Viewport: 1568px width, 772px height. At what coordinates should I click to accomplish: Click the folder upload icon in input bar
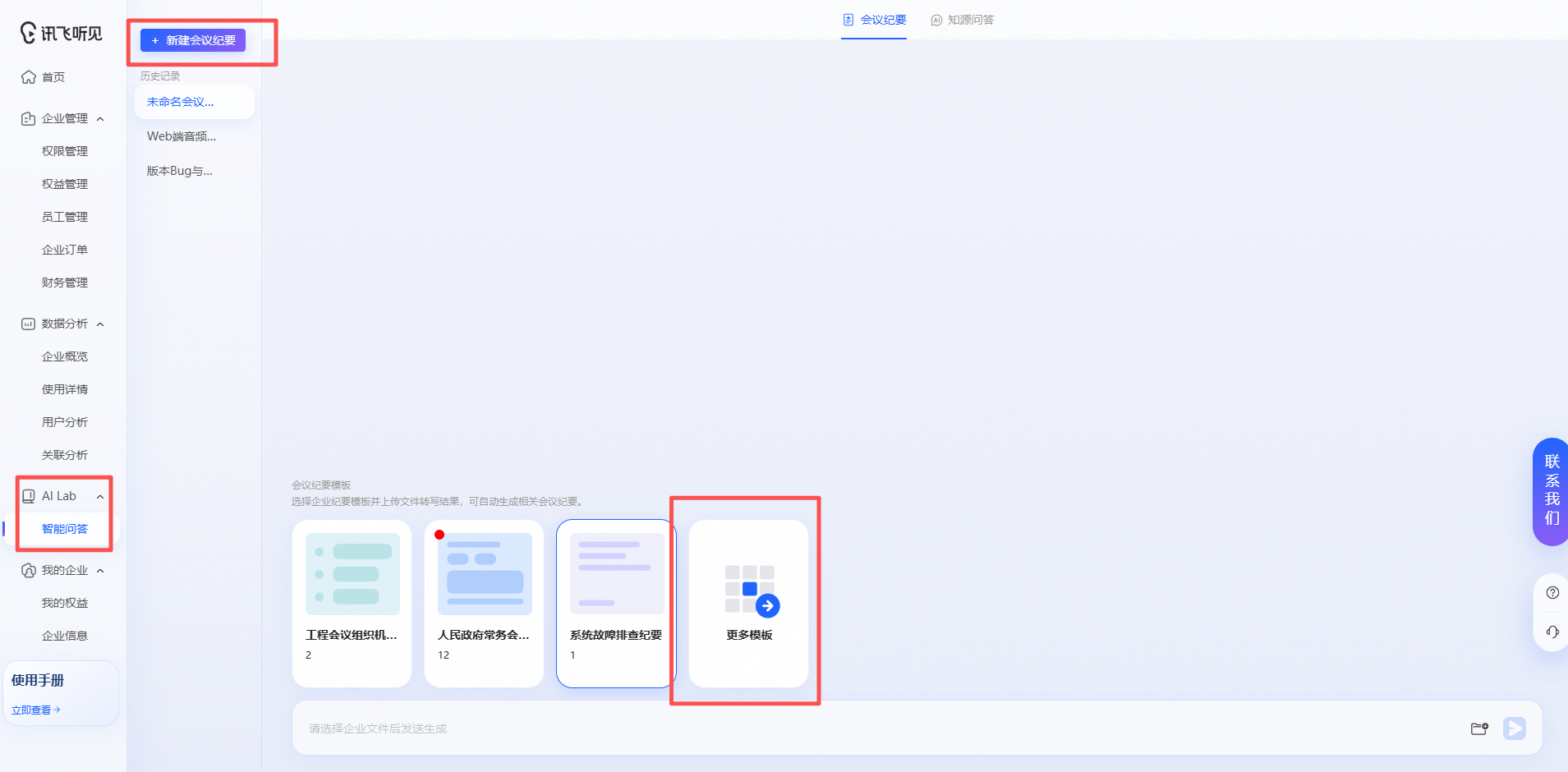1479,728
